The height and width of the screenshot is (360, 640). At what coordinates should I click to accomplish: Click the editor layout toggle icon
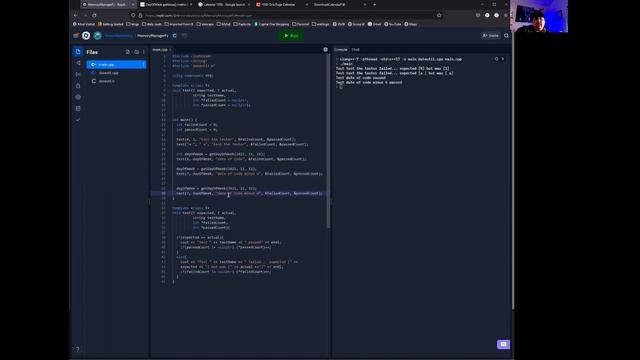(x=325, y=50)
